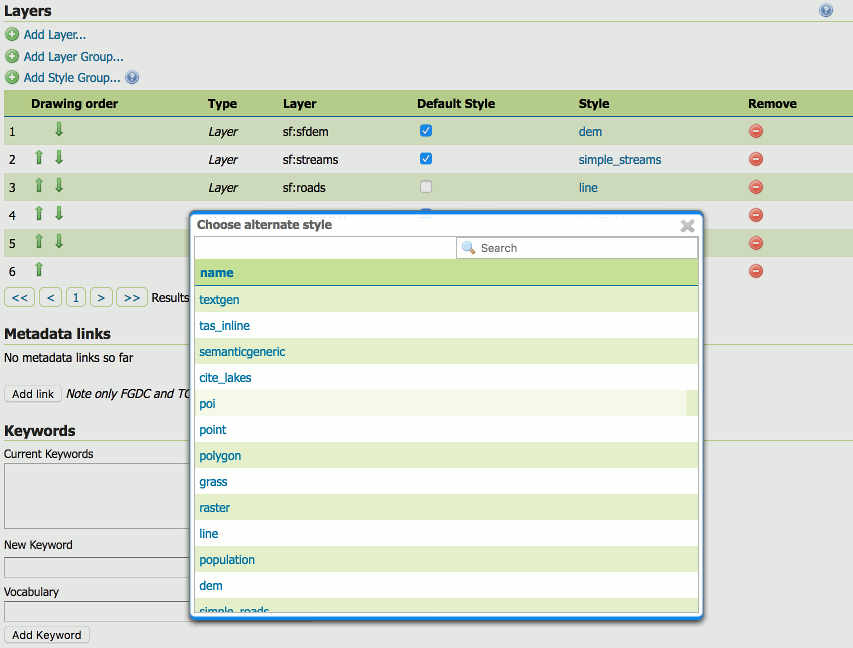The width and height of the screenshot is (853, 648).
Task: Remove the sf:sfdem layer using red icon
Action: pyautogui.click(x=756, y=131)
